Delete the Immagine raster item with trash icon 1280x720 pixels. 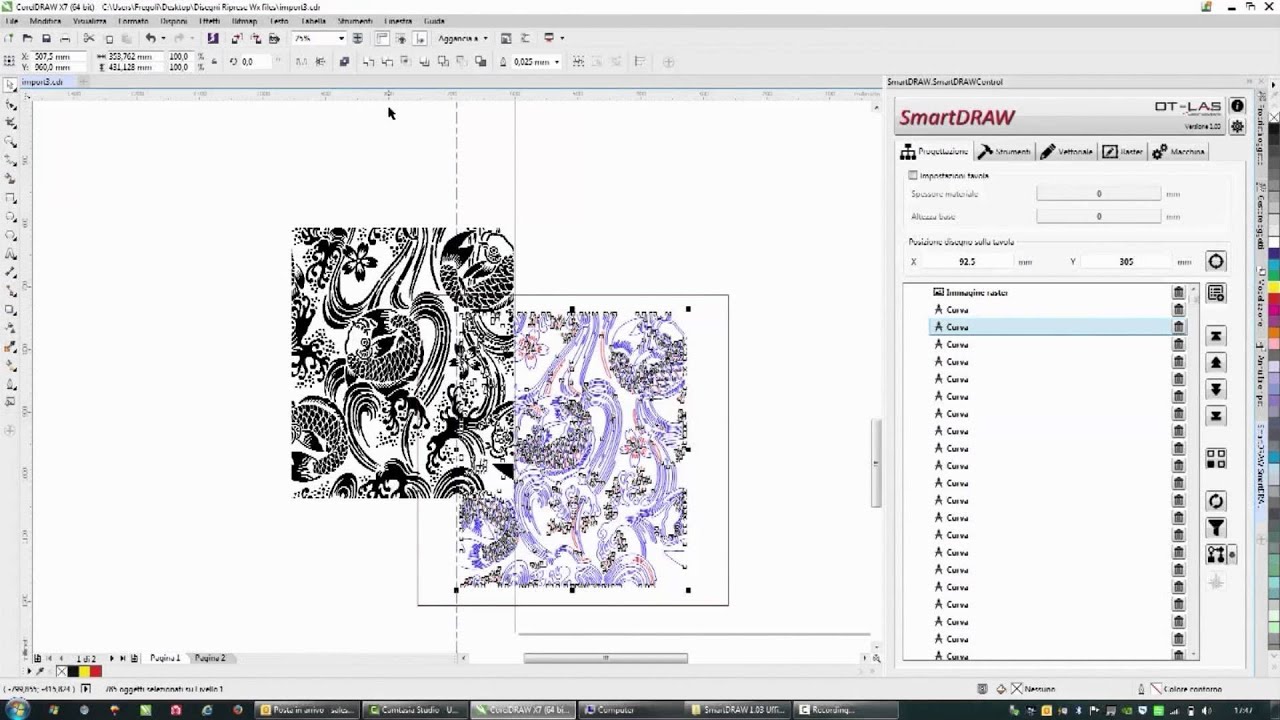click(x=1178, y=293)
